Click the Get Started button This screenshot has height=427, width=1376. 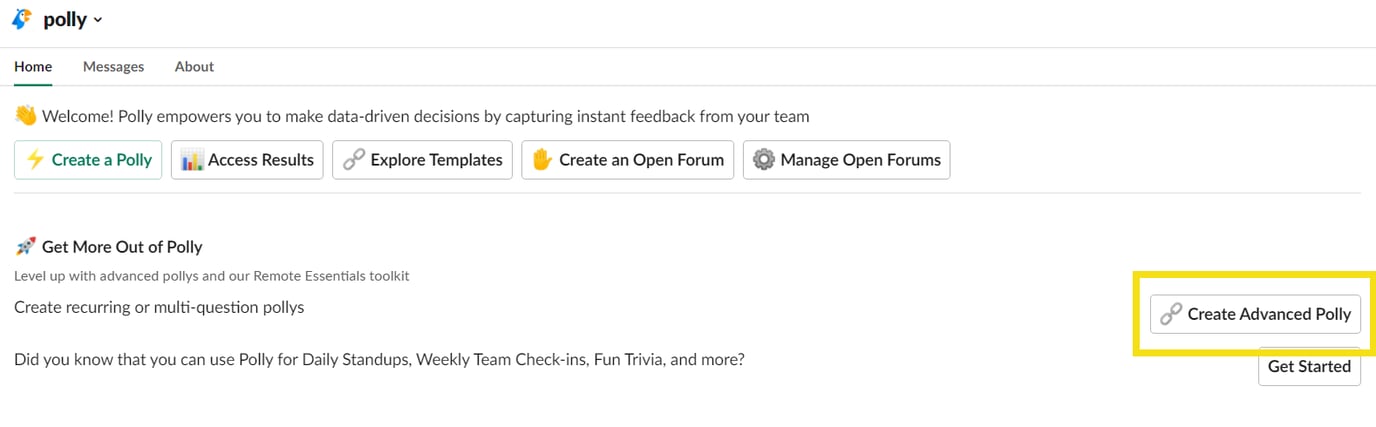1309,366
